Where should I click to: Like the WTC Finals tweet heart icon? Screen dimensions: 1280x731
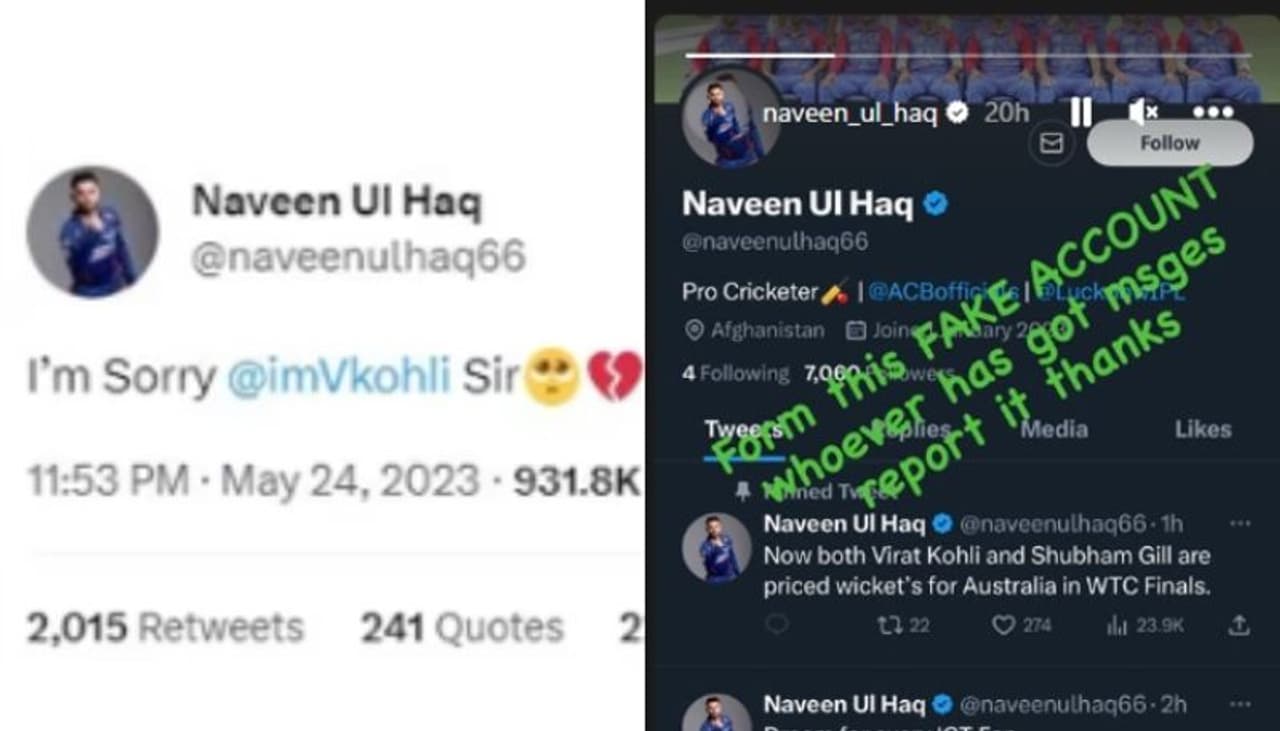(x=1021, y=625)
